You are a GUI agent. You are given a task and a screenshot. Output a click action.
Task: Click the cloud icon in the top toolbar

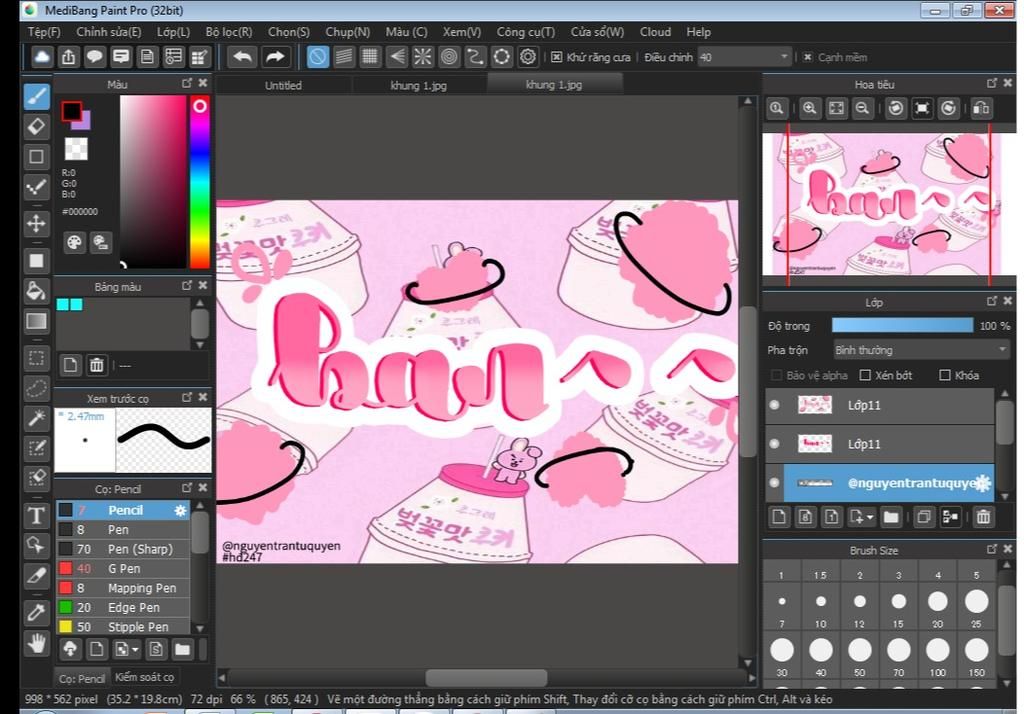[42, 57]
